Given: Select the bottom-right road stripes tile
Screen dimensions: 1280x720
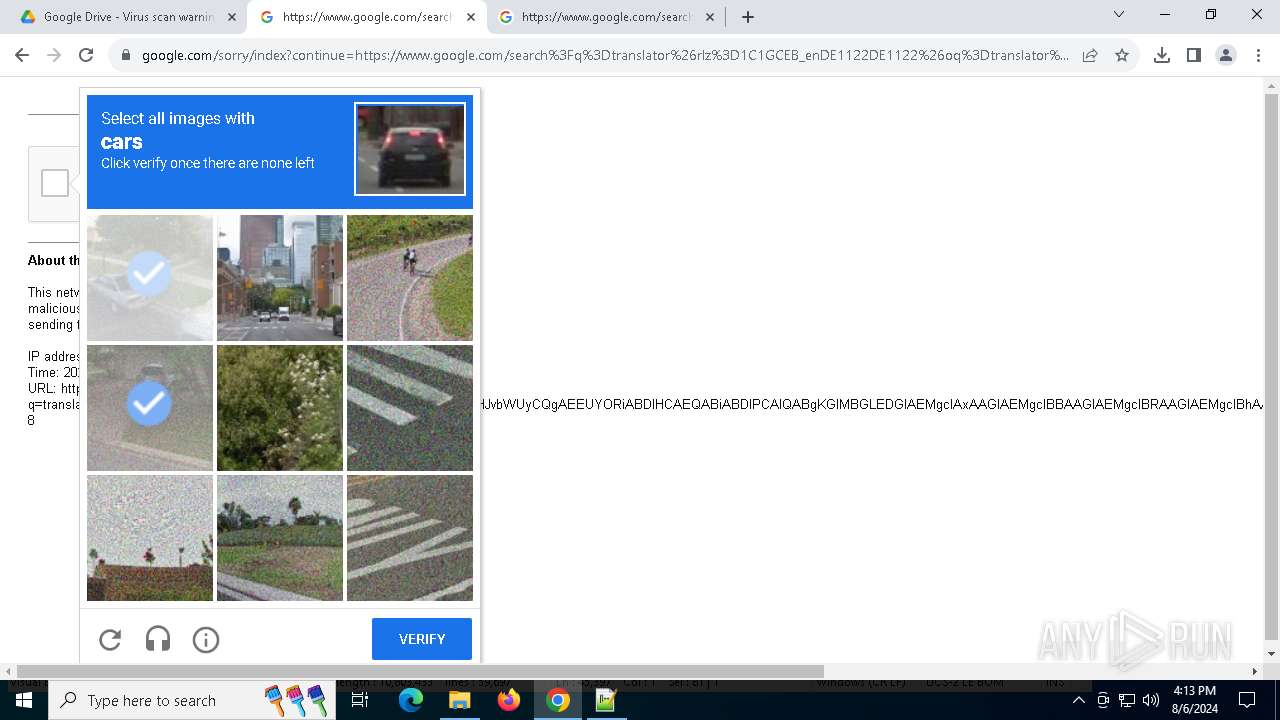Looking at the screenshot, I should click(410, 538).
